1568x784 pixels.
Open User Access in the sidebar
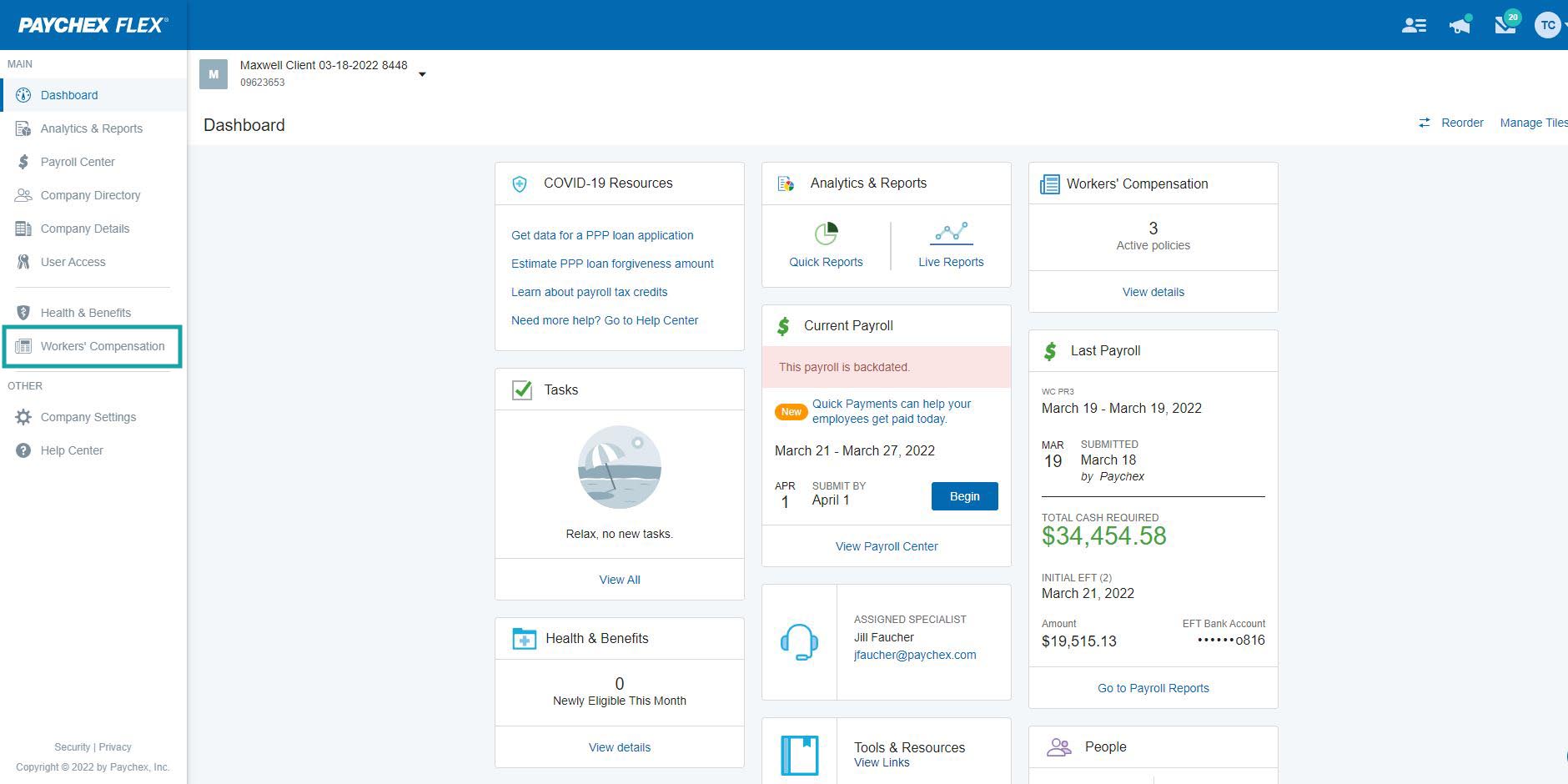[93, 262]
